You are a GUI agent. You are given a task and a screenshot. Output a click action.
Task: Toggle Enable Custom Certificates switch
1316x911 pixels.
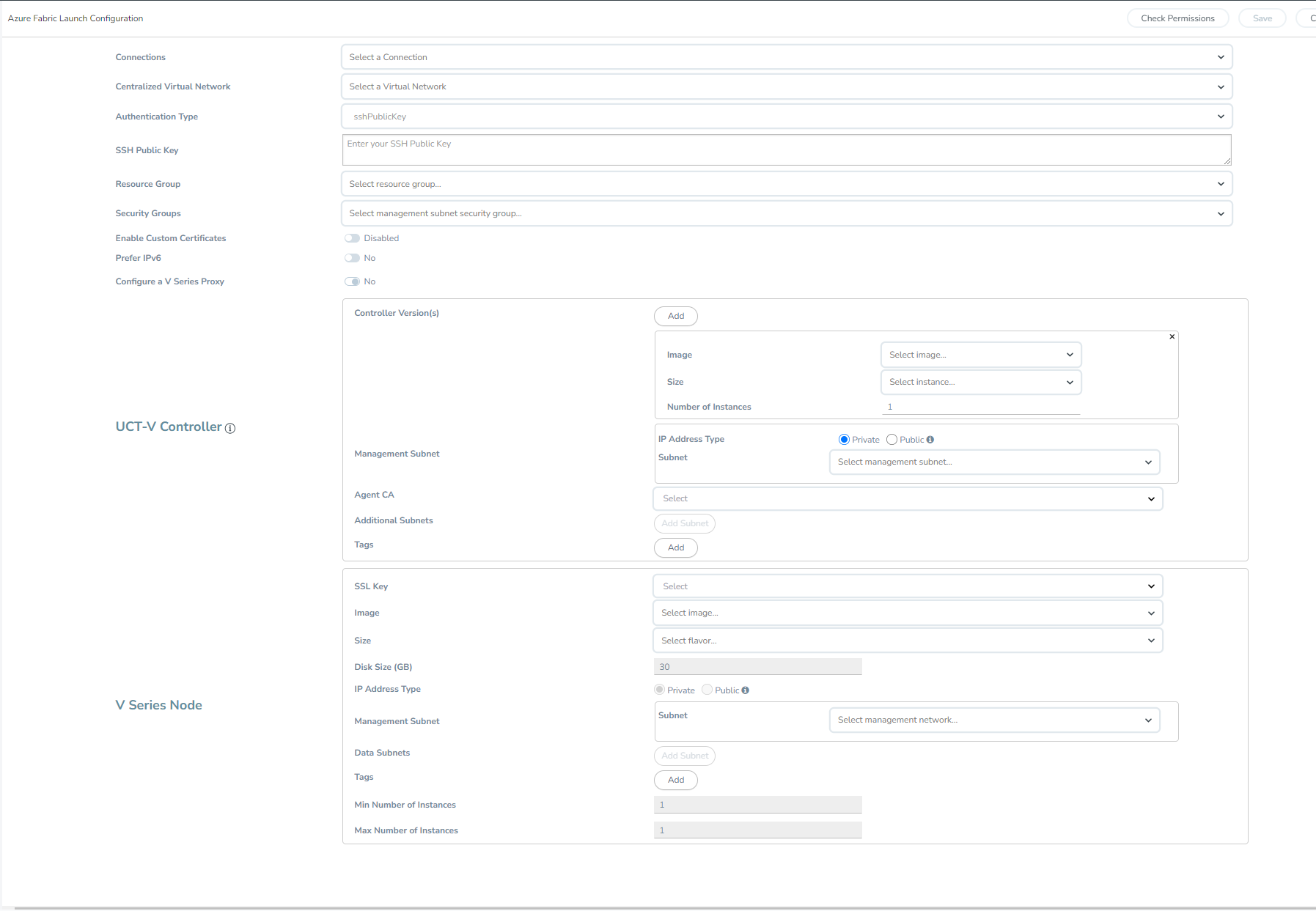pos(353,238)
